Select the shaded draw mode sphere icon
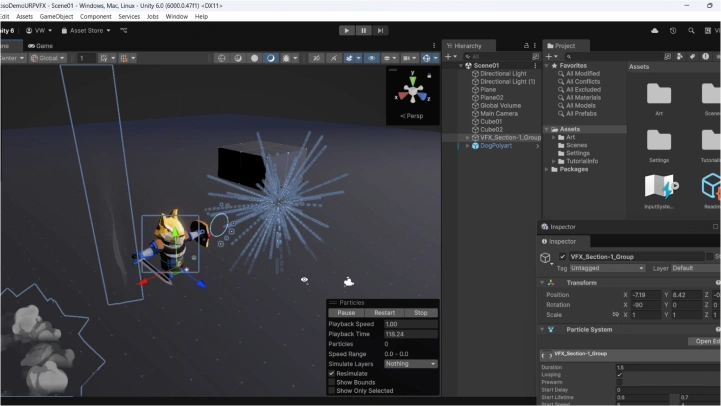 (254, 58)
